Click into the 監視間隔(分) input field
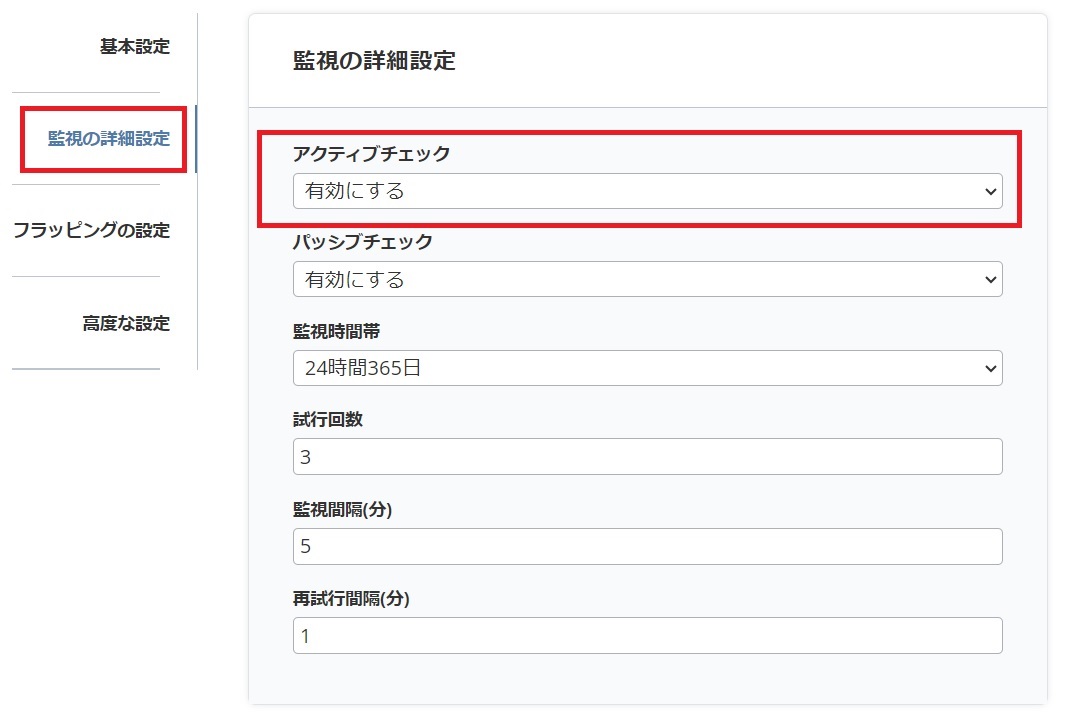This screenshot has height=718, width=1069. (x=647, y=546)
